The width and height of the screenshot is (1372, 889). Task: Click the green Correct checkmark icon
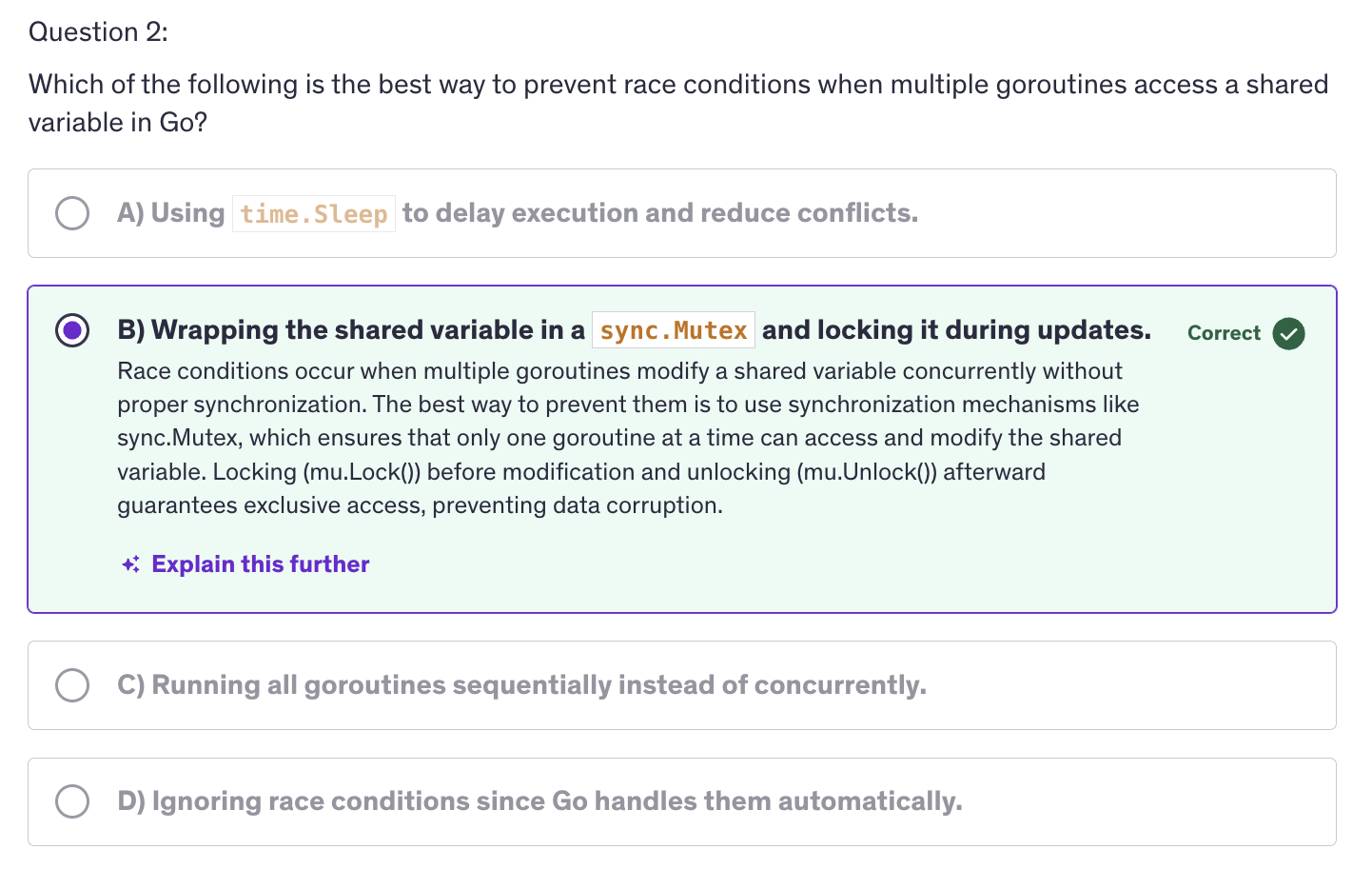coord(1288,333)
